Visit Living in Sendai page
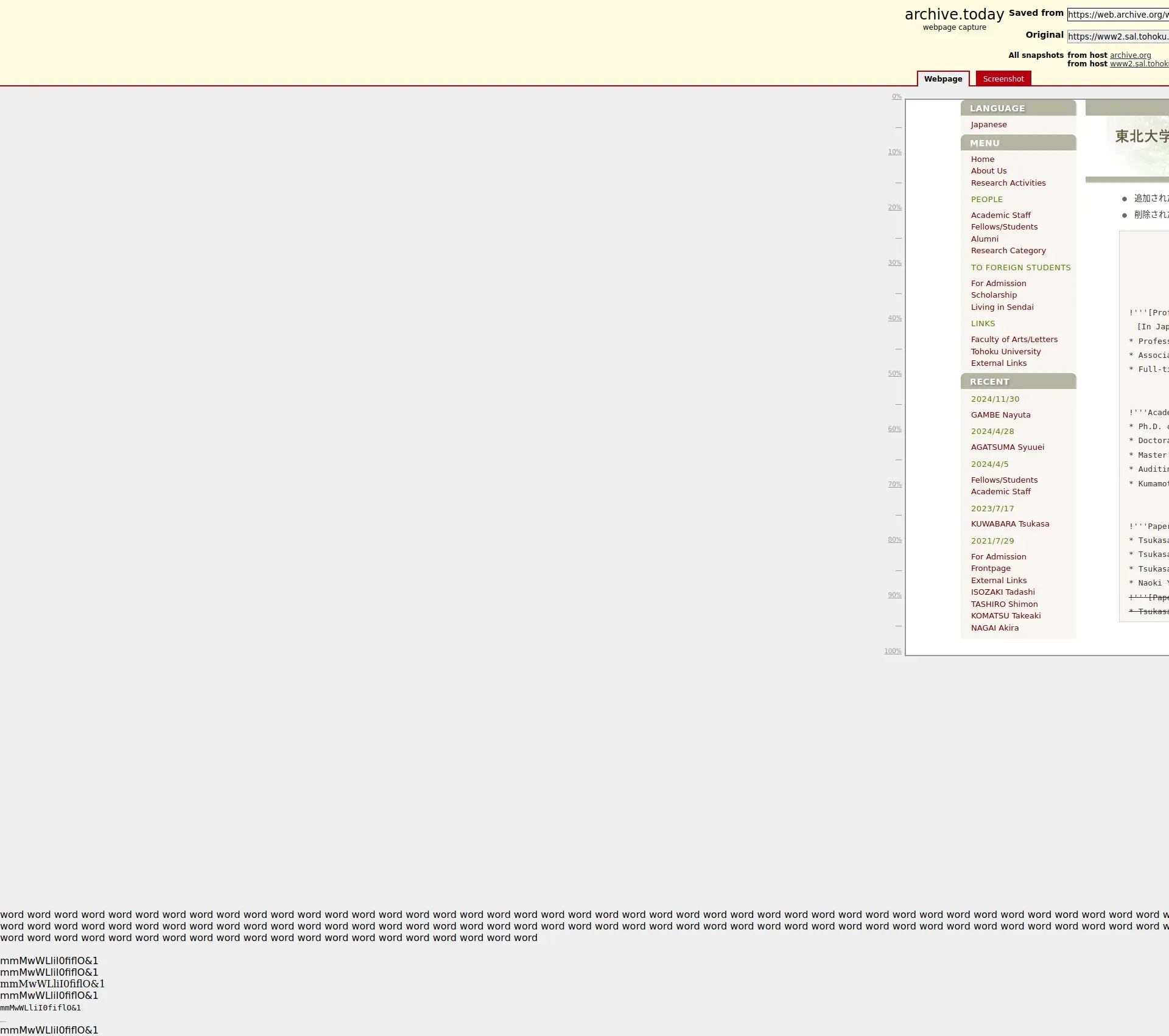 point(1002,307)
